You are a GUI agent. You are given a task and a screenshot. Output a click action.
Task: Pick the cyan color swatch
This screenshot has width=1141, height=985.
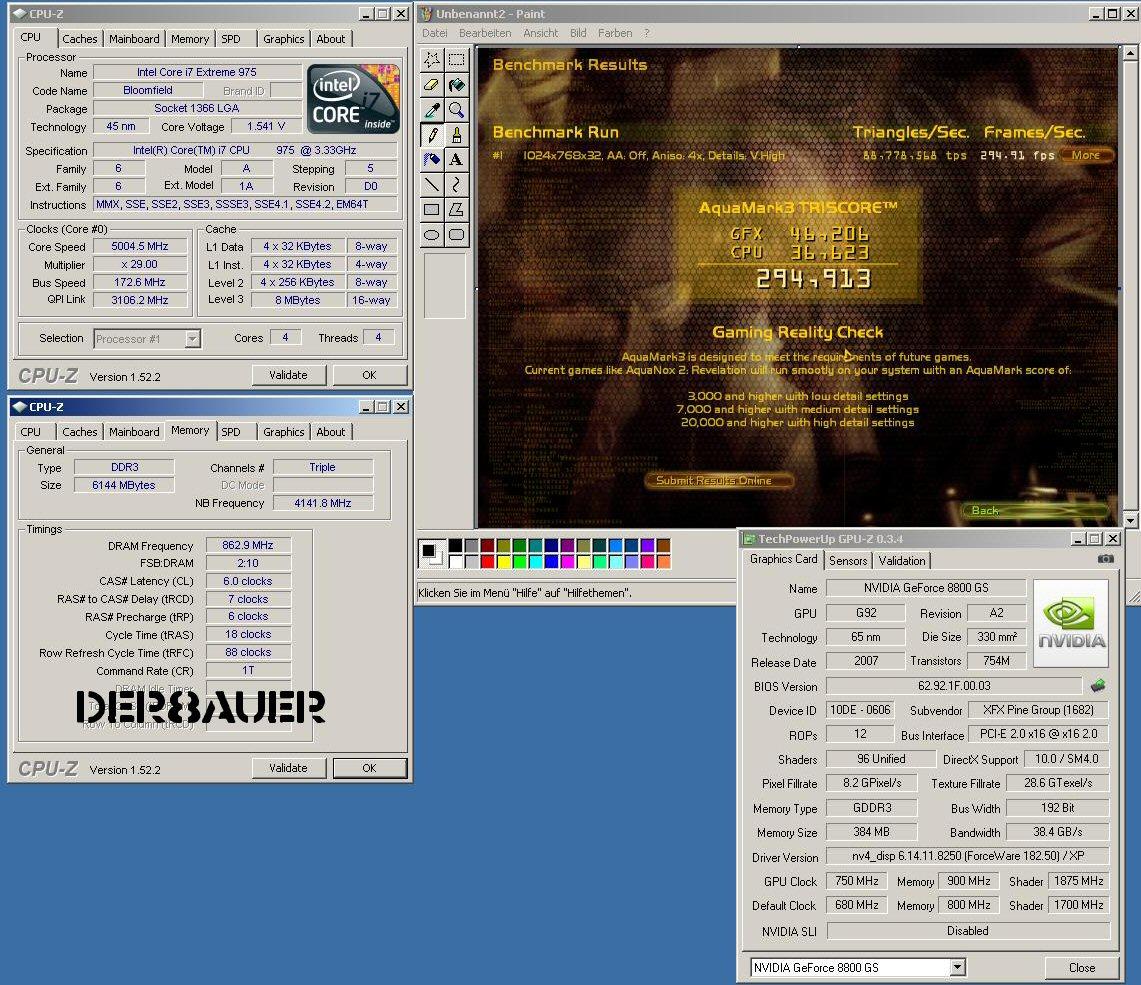[535, 561]
